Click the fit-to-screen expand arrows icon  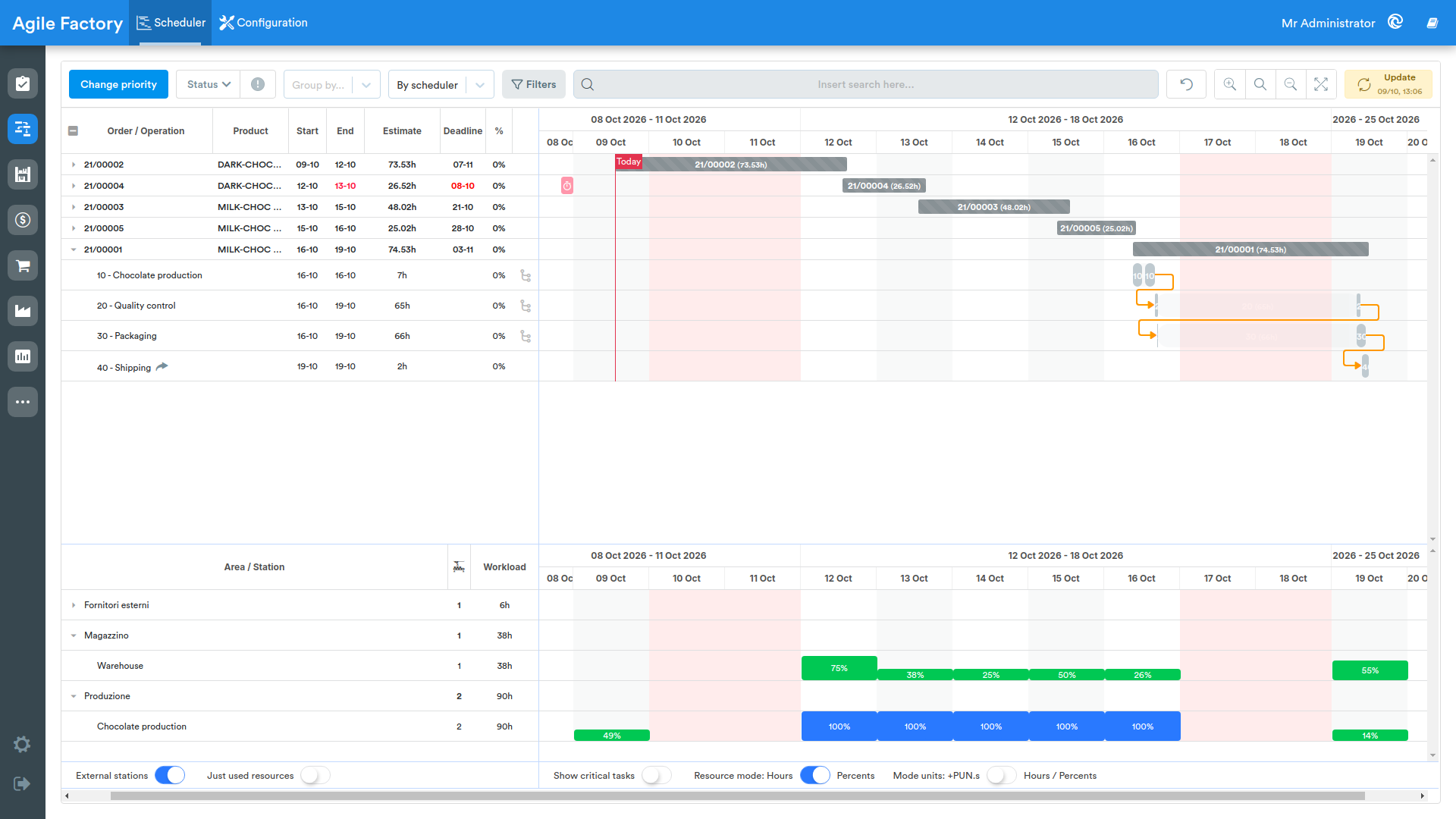[1321, 84]
